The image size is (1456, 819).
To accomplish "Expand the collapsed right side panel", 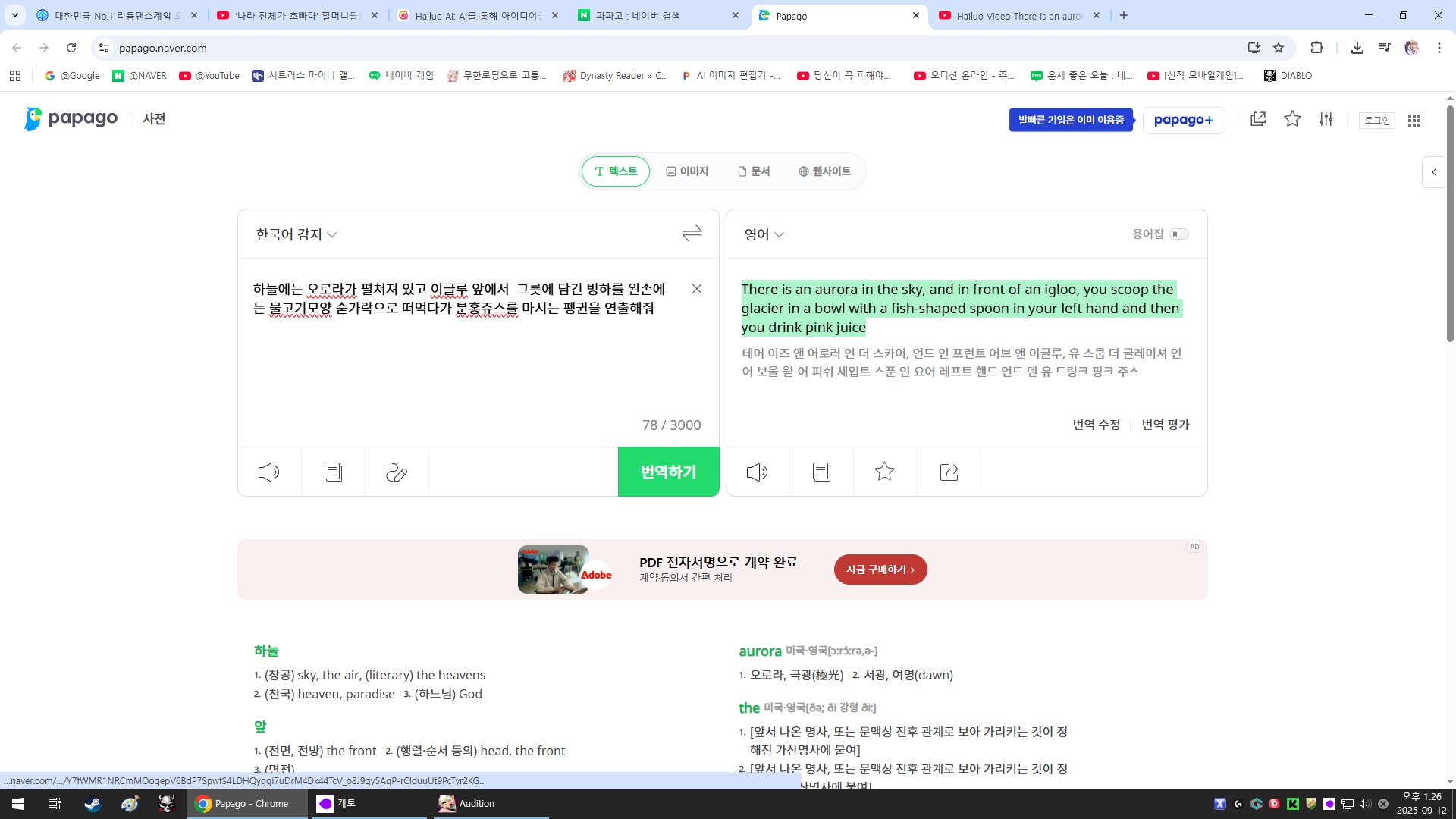I will [x=1433, y=172].
